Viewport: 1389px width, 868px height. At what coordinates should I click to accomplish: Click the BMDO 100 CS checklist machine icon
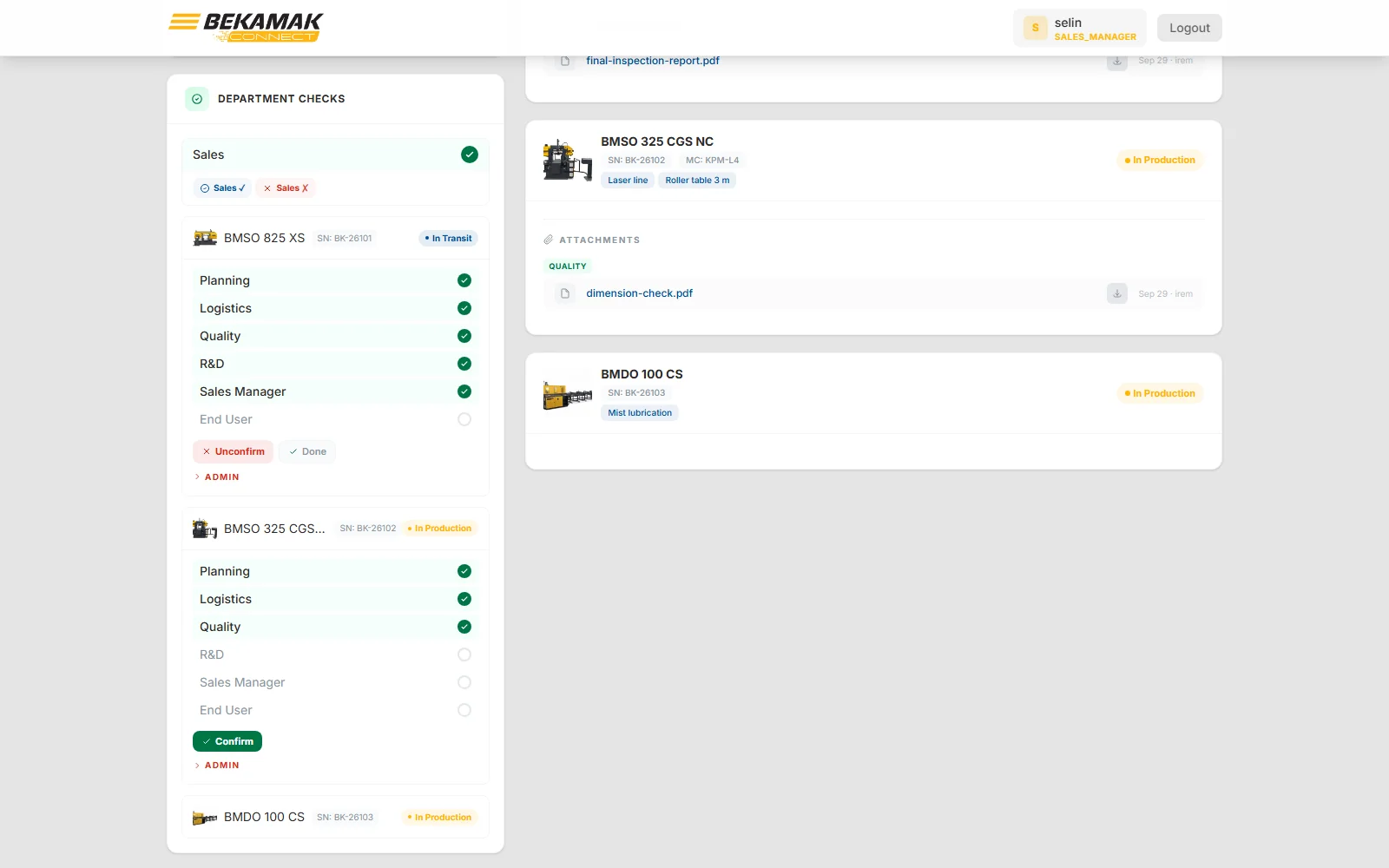[x=205, y=818]
